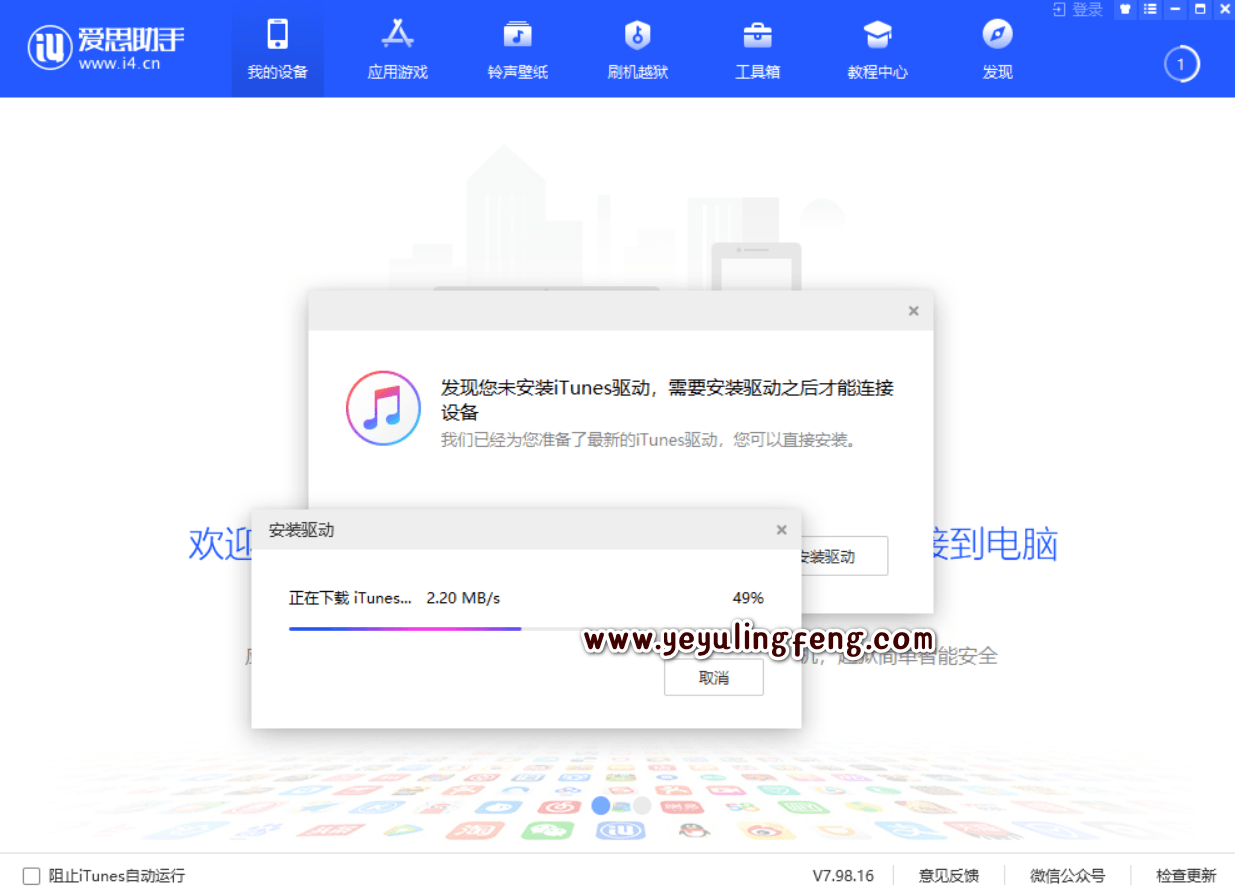The width and height of the screenshot is (1235, 893).
Task: Click the 安装驱动 dialog title
Action: click(x=301, y=530)
